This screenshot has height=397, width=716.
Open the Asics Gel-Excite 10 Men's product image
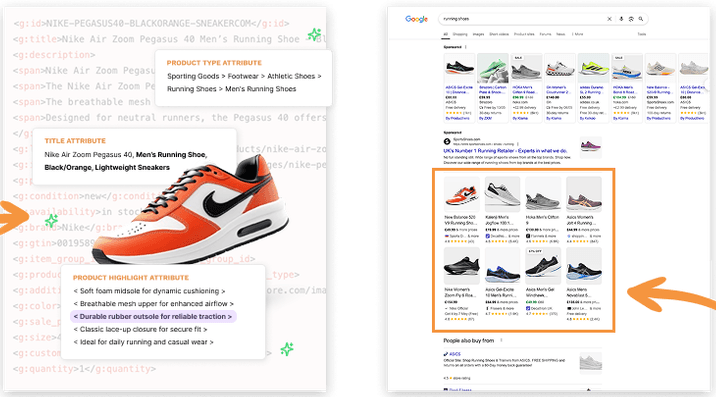pos(502,266)
